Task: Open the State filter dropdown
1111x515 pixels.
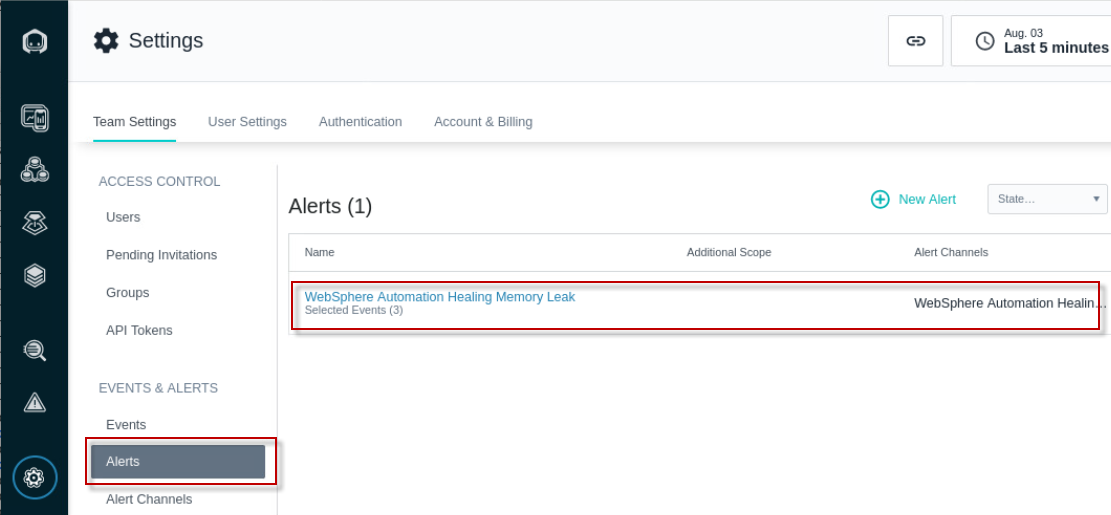Action: [x=1047, y=199]
